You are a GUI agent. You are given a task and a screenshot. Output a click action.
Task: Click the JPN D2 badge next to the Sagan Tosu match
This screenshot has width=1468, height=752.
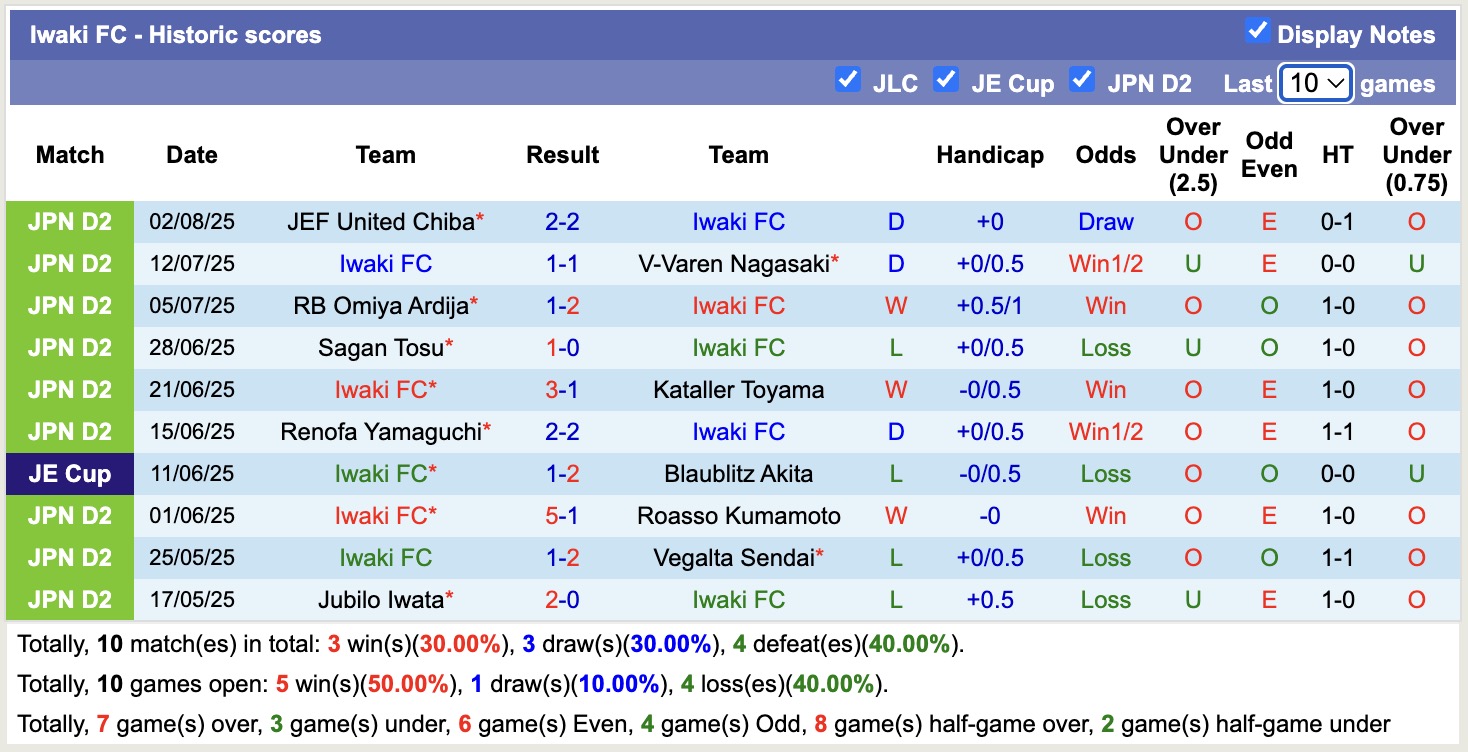69,347
